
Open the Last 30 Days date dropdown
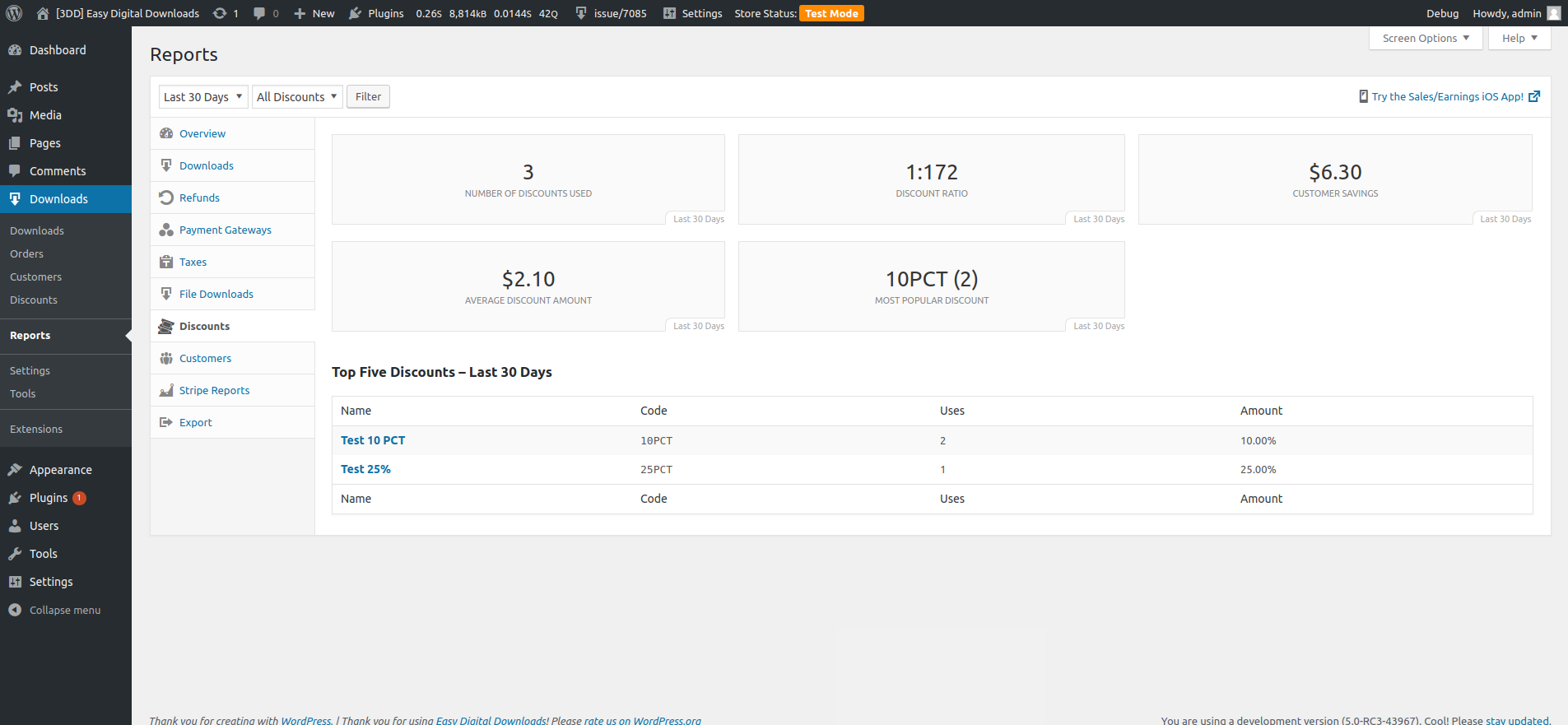pos(202,97)
